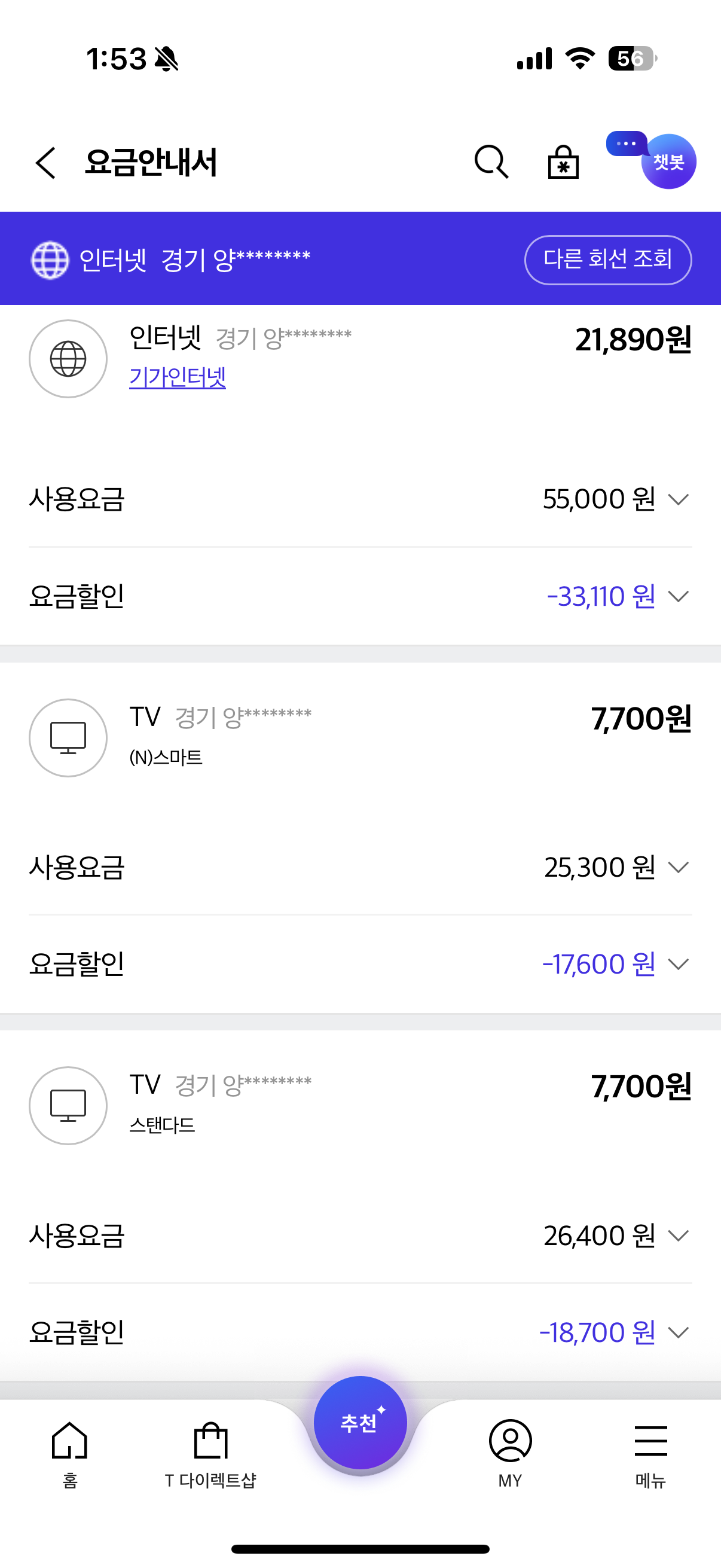Viewport: 721px width, 1568px height.
Task: Expand internet 사용요금 55,000 원 details
Action: (x=678, y=500)
